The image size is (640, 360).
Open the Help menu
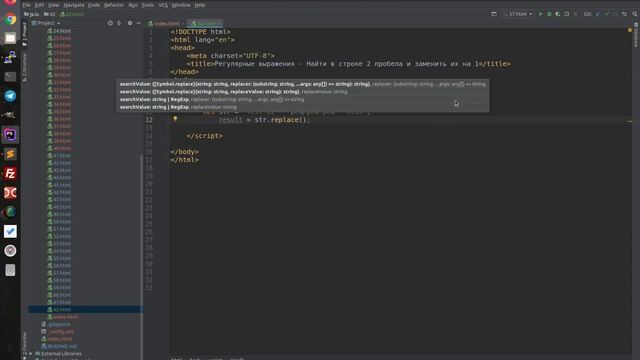[200, 5]
